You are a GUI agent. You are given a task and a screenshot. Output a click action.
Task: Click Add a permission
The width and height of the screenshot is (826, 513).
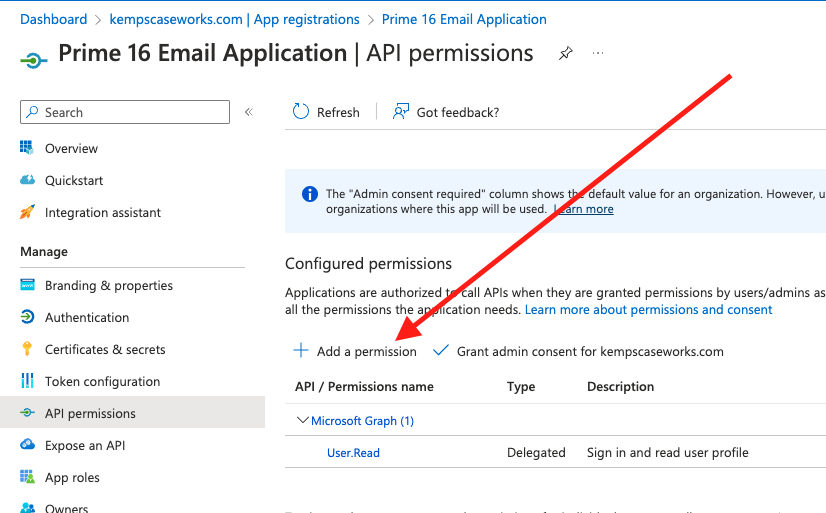[x=355, y=351]
